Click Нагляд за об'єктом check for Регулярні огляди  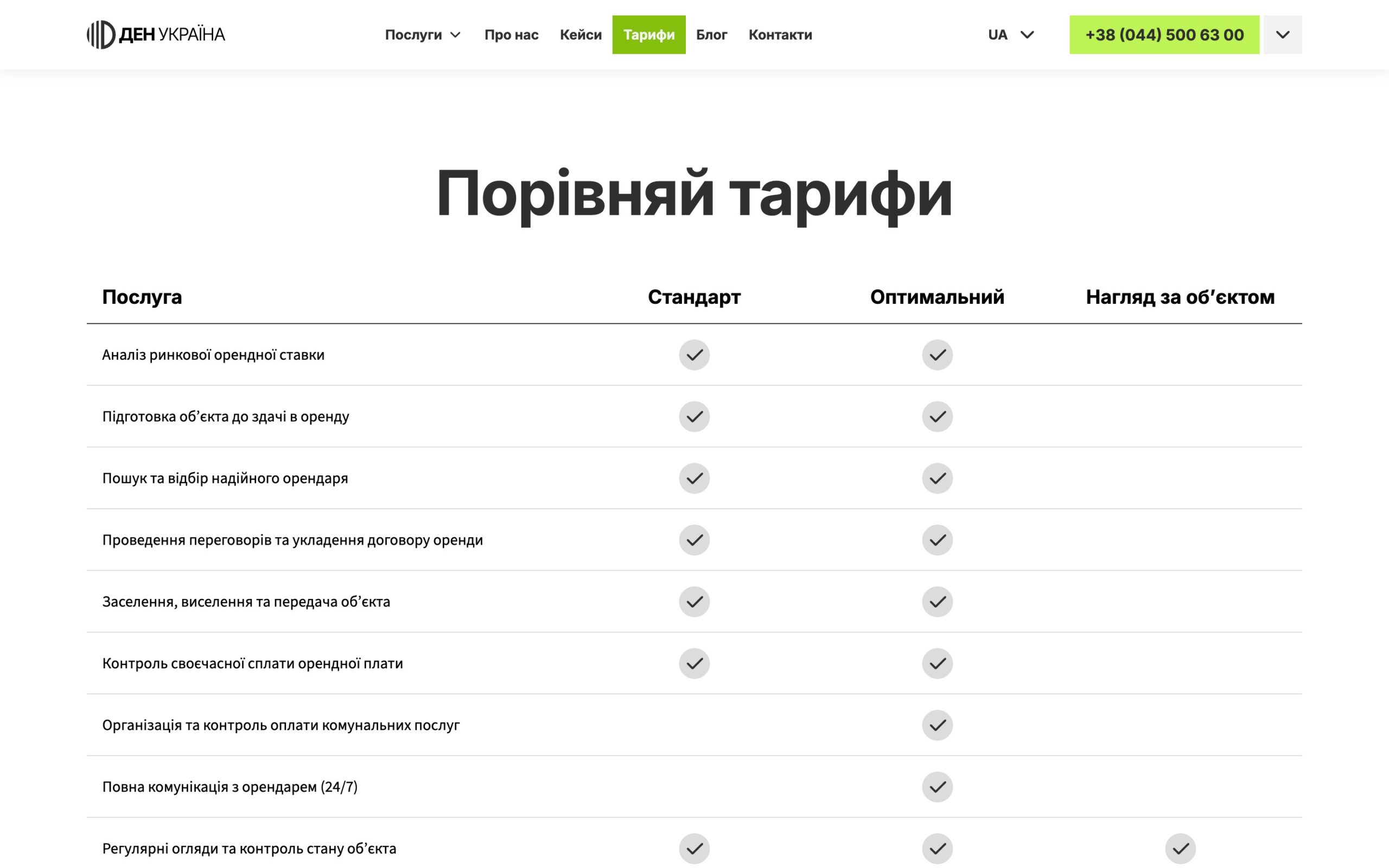(1180, 848)
